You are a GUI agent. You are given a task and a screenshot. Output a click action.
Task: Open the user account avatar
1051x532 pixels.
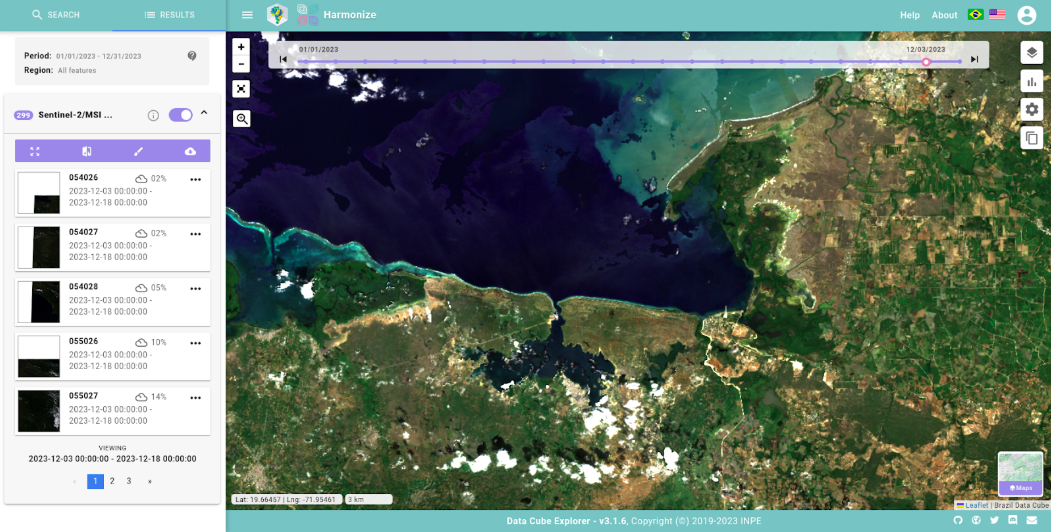click(1026, 15)
